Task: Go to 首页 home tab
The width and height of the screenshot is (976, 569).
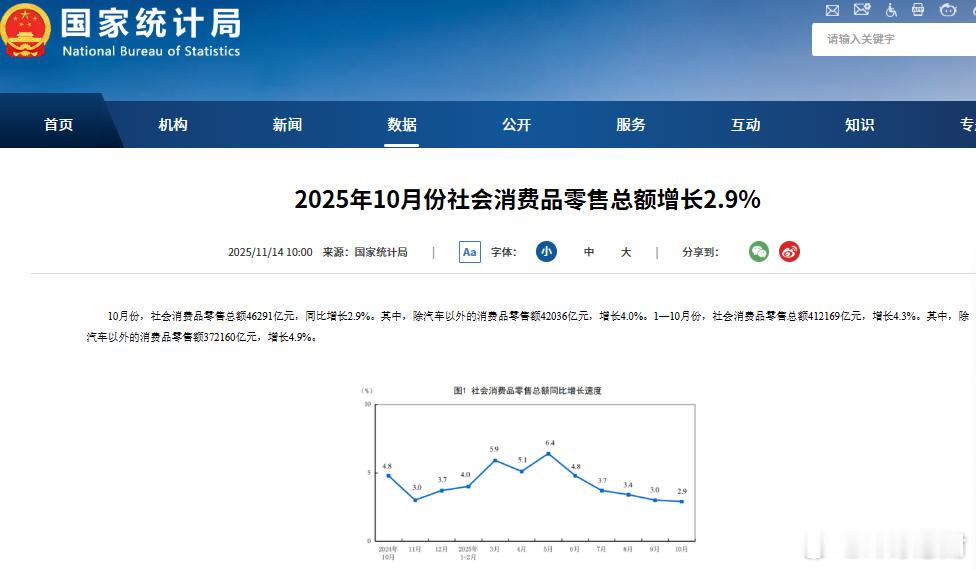Action: (x=59, y=125)
